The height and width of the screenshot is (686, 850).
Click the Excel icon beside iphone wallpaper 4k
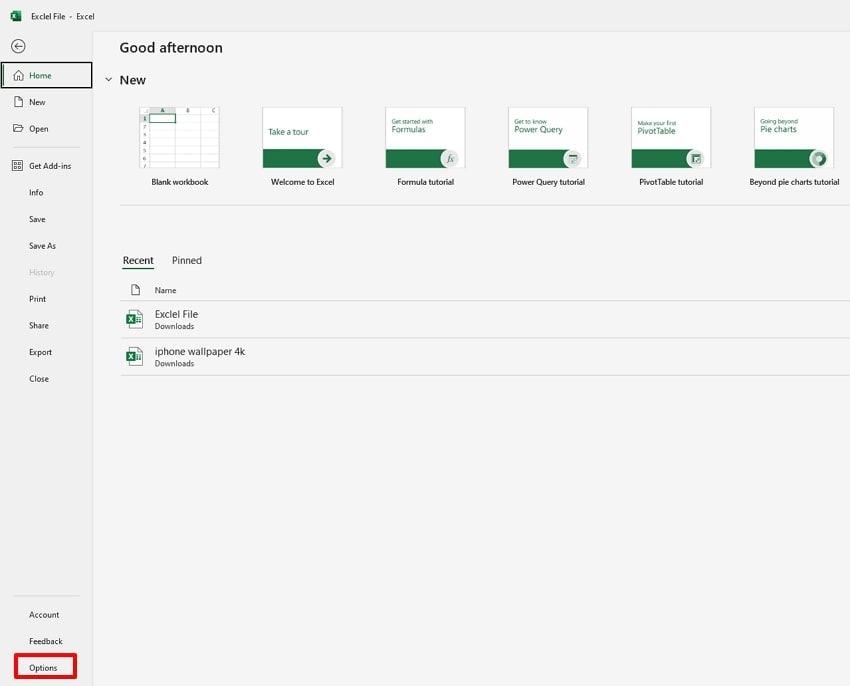point(134,357)
